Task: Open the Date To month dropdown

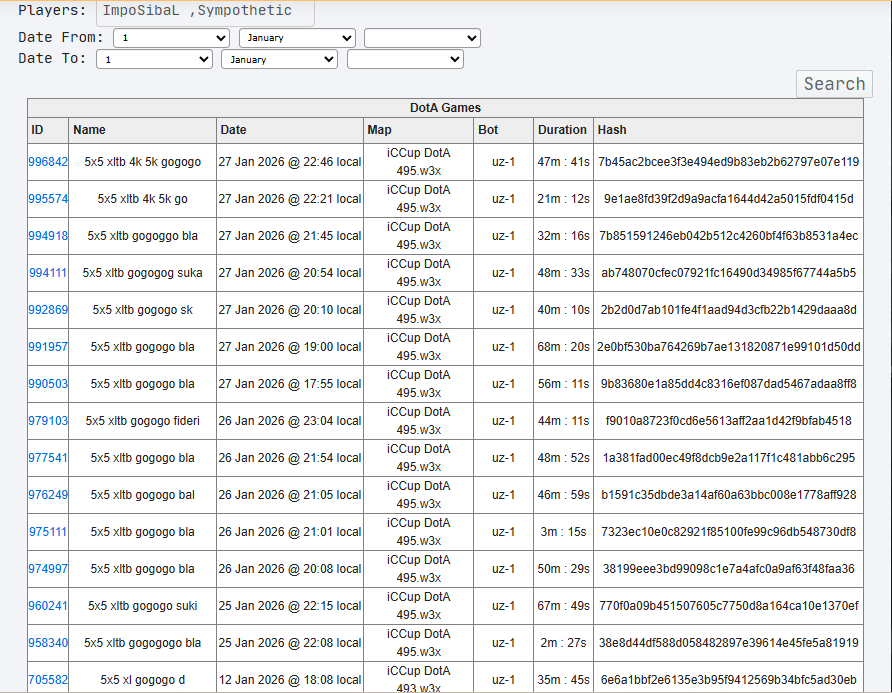Action: click(279, 59)
